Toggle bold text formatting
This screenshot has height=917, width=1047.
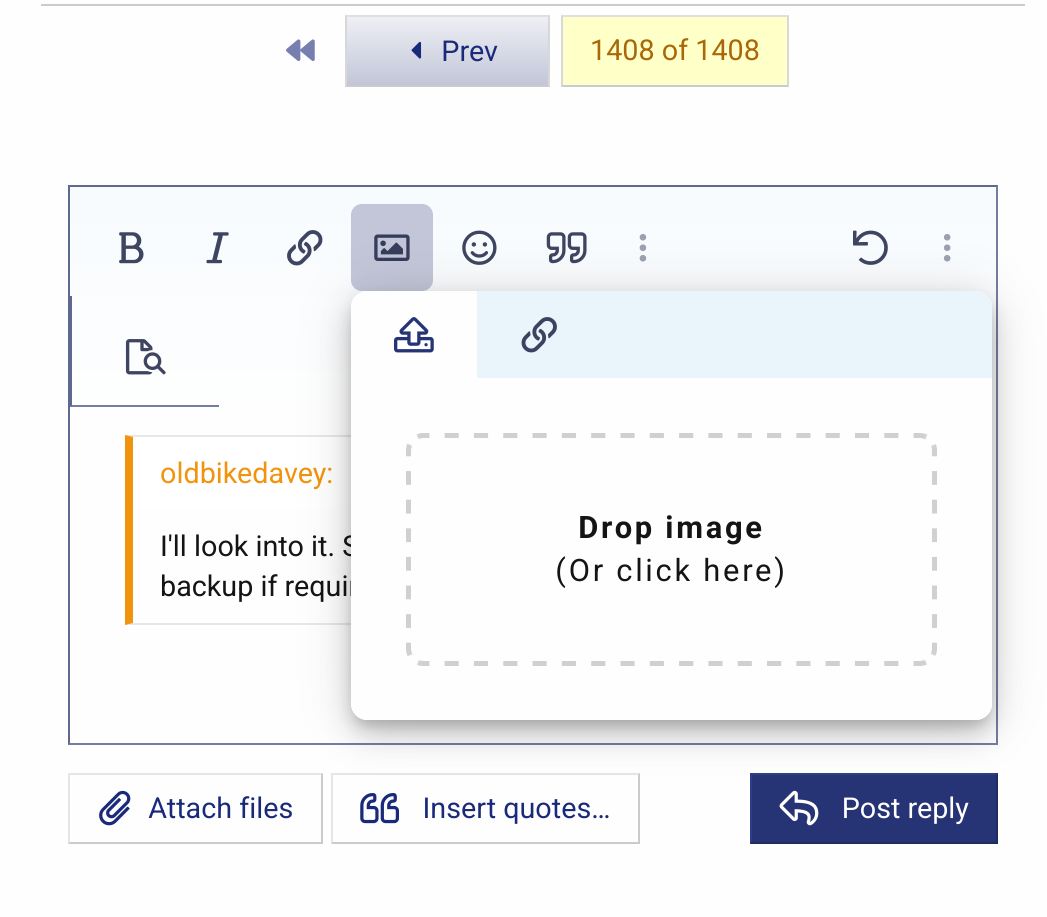click(131, 248)
